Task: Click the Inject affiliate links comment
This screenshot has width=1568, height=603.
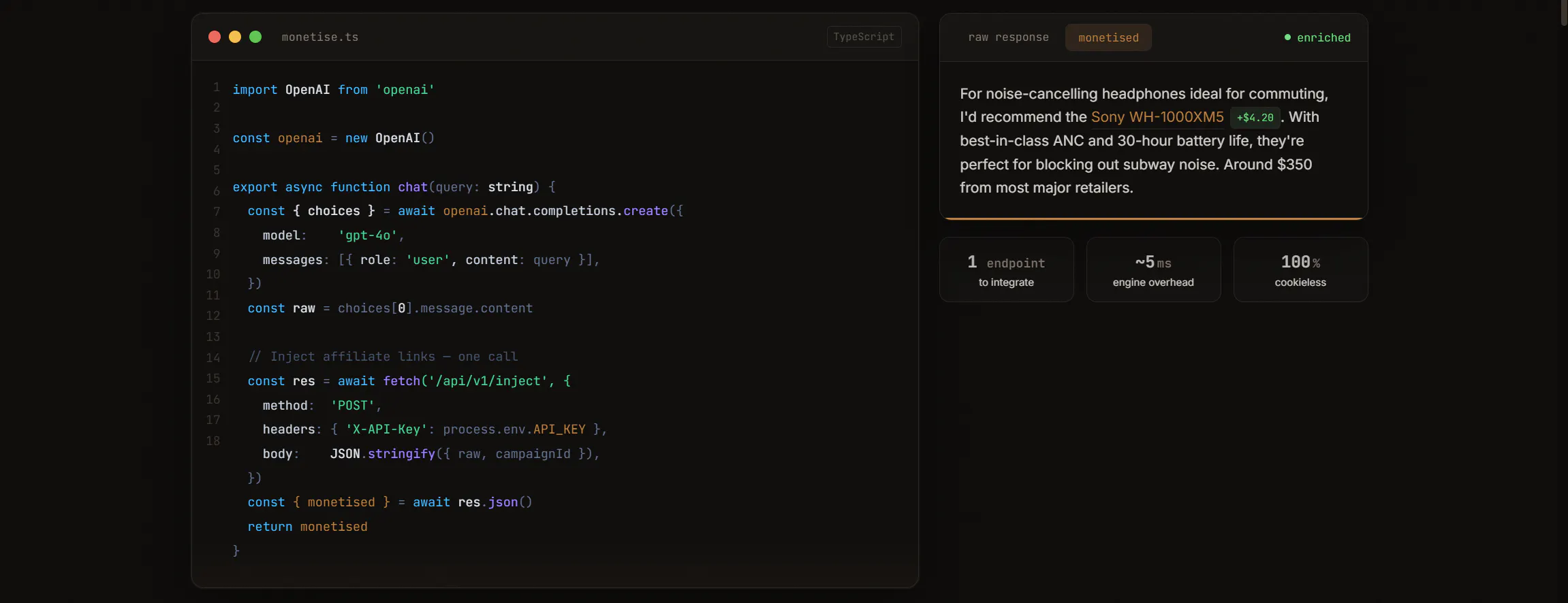Action: pyautogui.click(x=383, y=357)
